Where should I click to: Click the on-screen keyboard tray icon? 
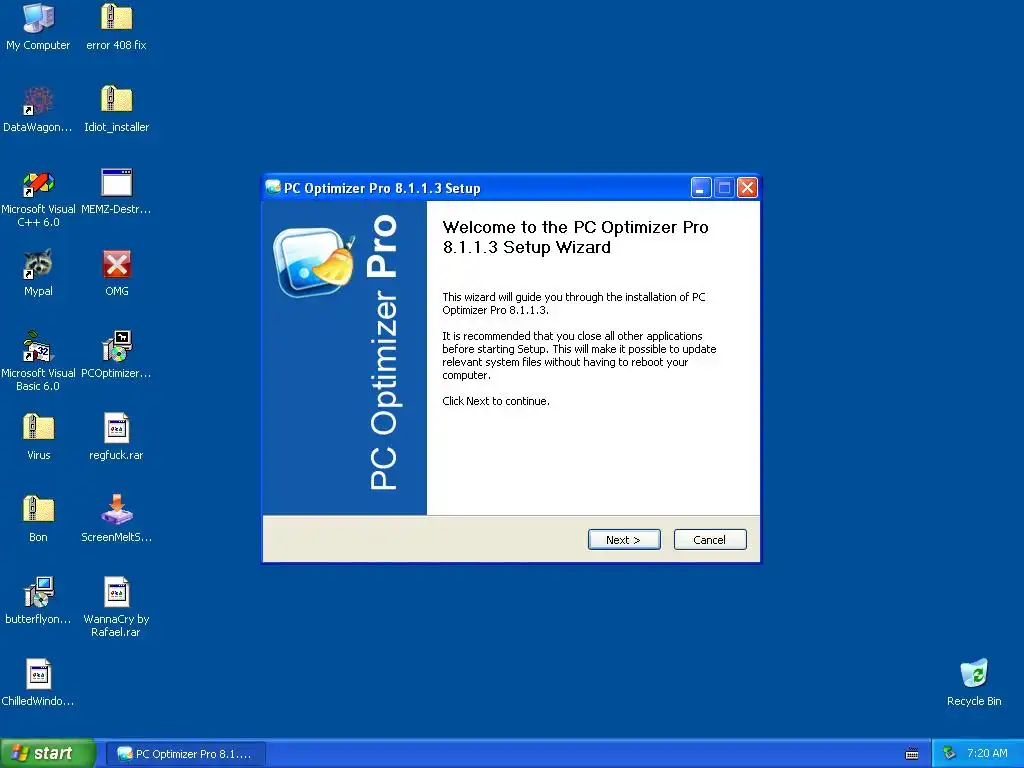(x=912, y=754)
